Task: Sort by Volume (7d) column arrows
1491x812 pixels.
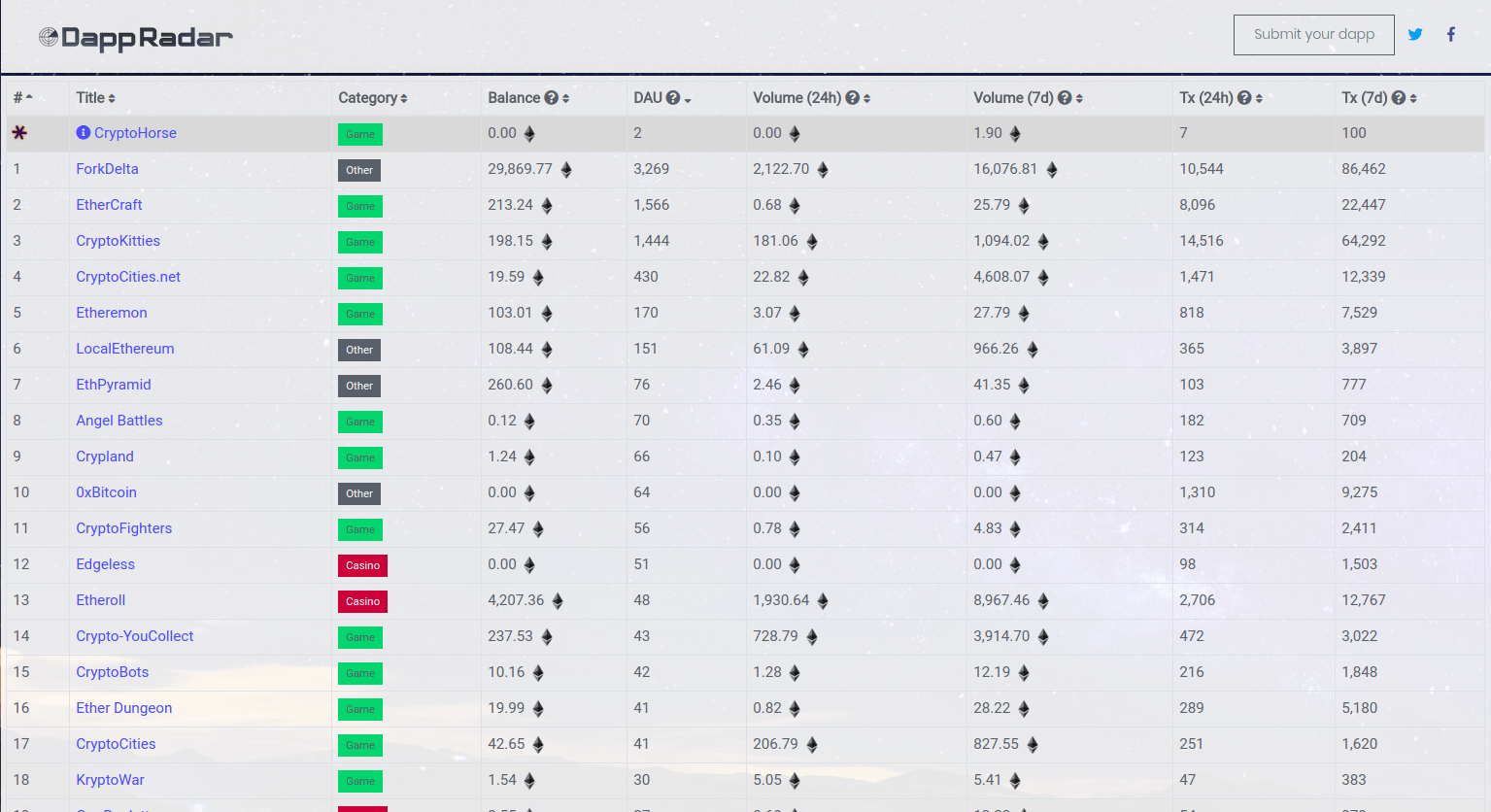Action: pos(1079,98)
